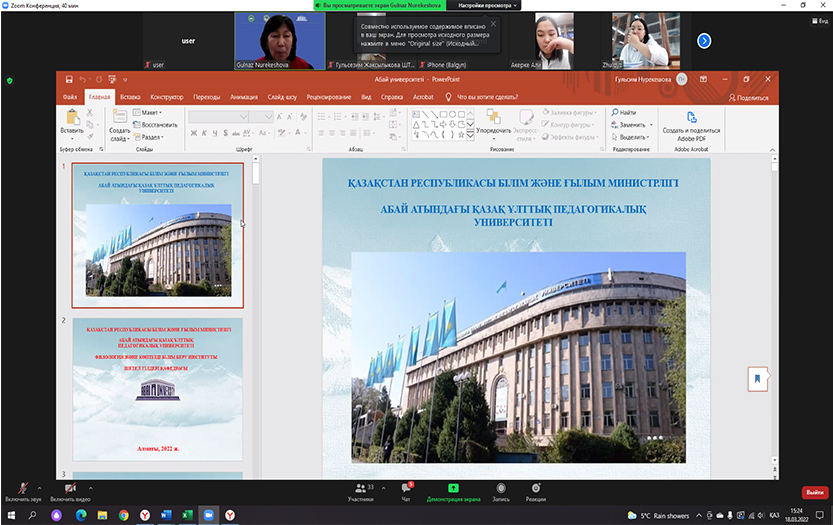Open the Участники participants panel
This screenshot has height=525, width=833.
pos(360,486)
